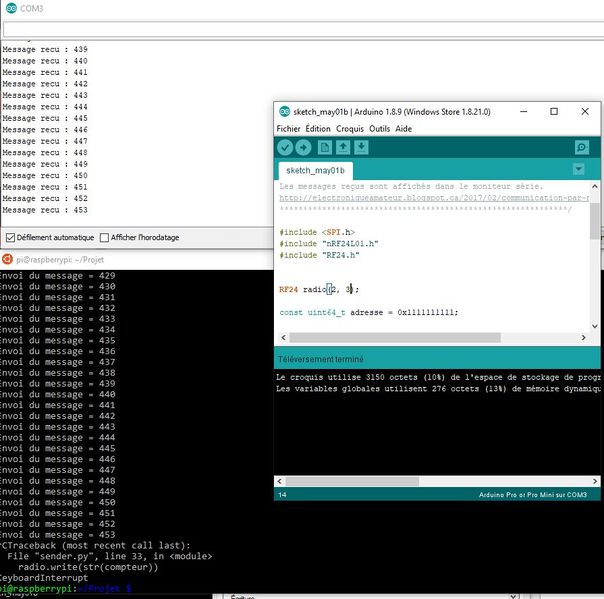Open the Fichier menu
Image resolution: width=604 pixels, height=599 pixels.
(x=288, y=129)
